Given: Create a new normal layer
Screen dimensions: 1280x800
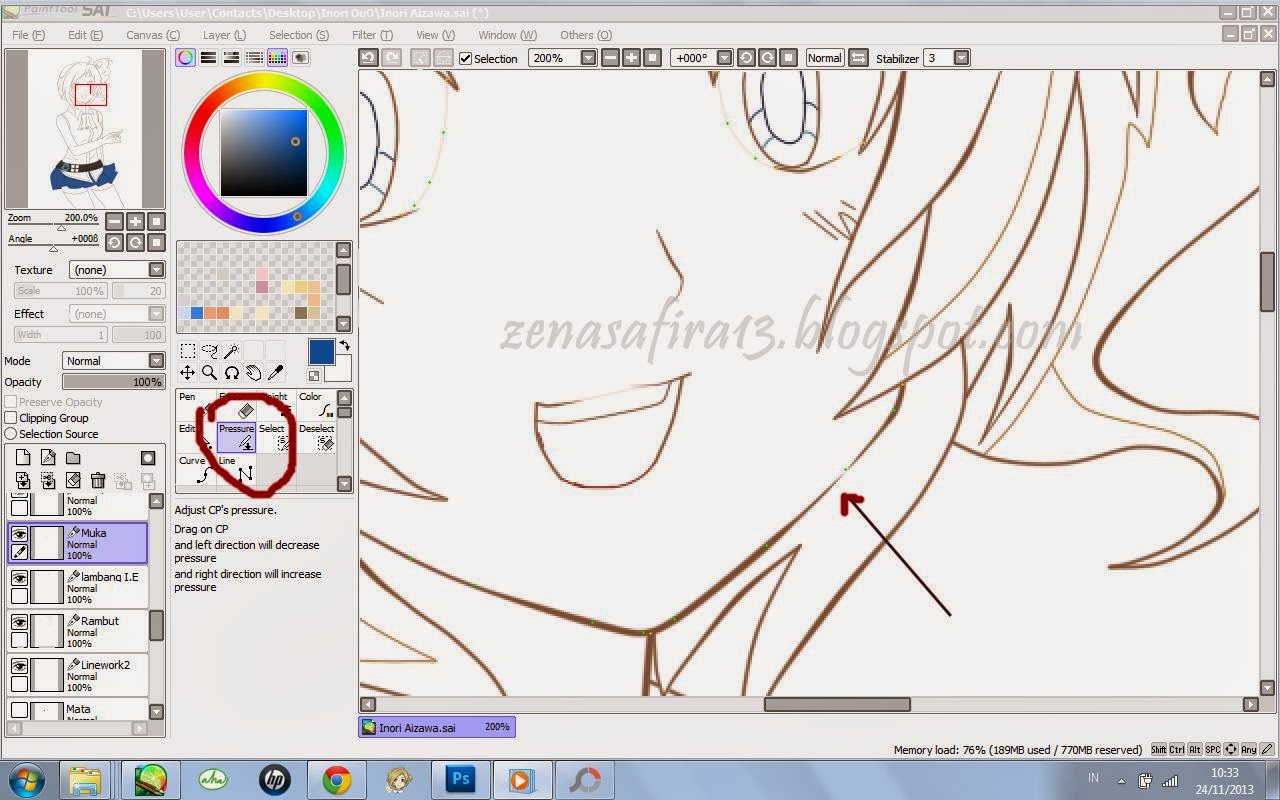Looking at the screenshot, I should (x=24, y=458).
